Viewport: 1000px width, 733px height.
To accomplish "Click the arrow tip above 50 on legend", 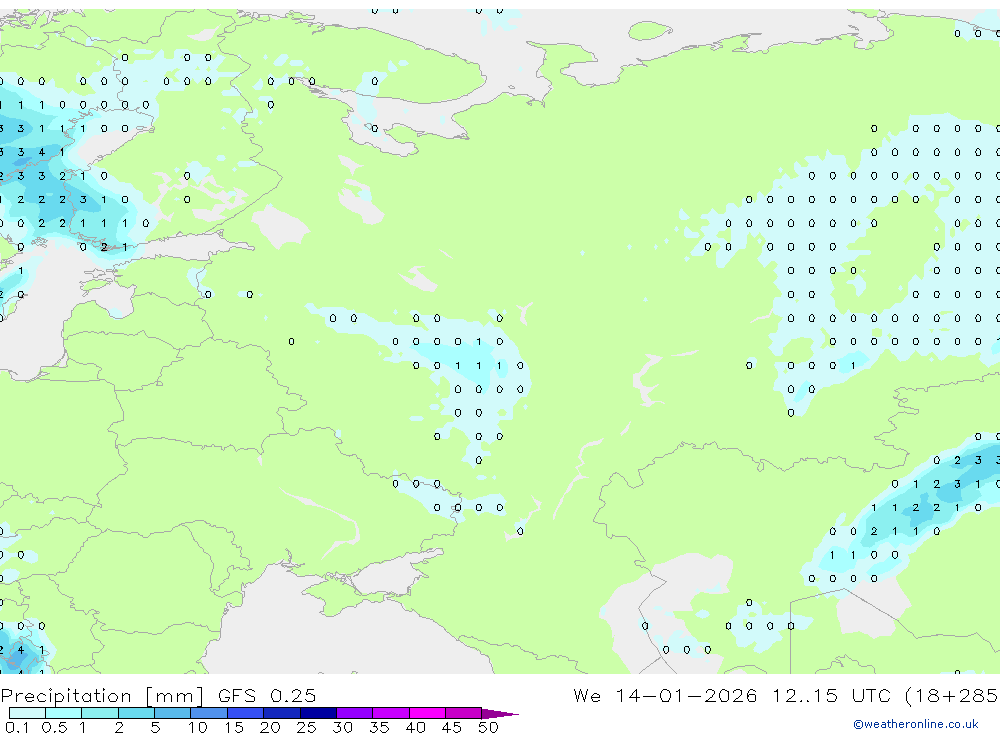I will click(501, 714).
